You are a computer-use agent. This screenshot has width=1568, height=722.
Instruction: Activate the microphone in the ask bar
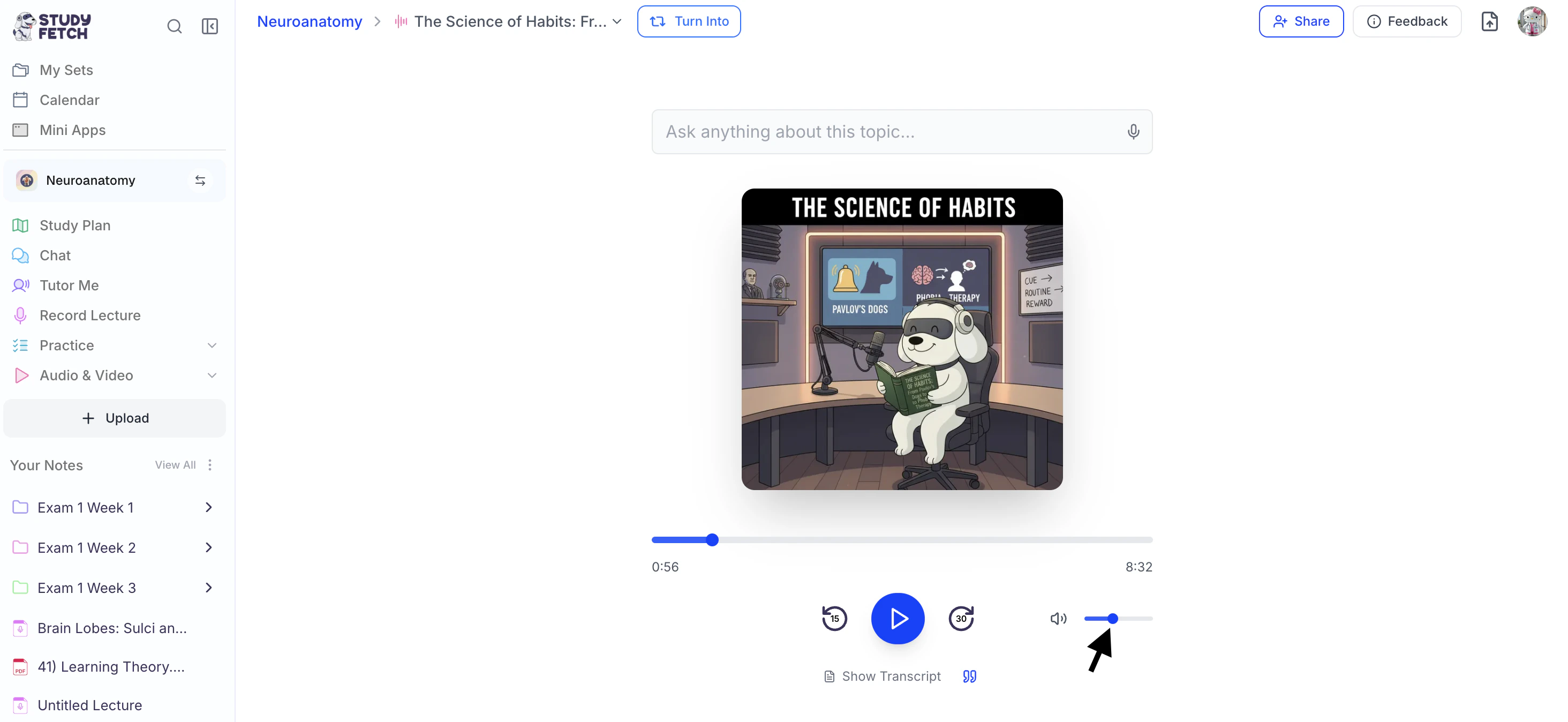tap(1133, 132)
